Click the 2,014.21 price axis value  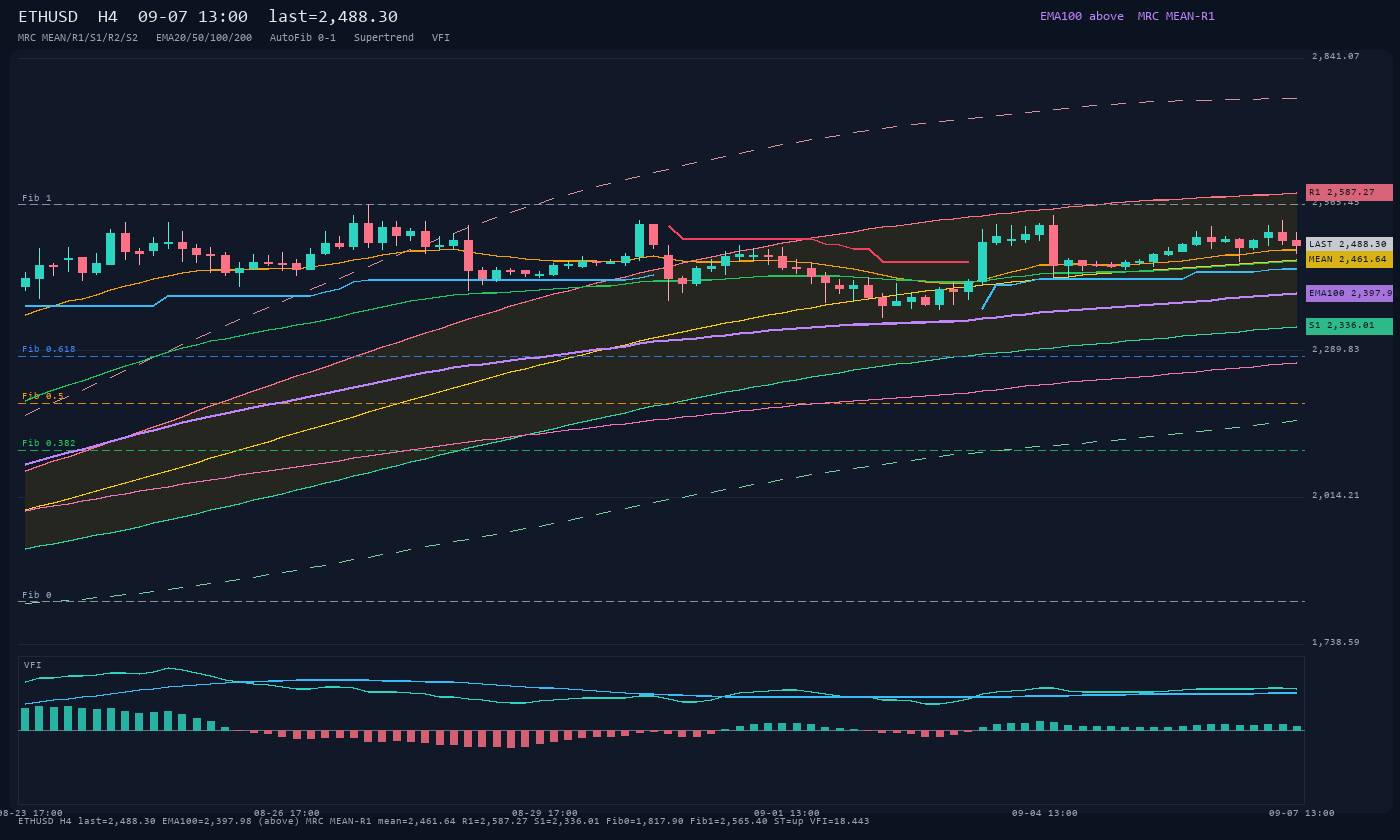[1336, 495]
